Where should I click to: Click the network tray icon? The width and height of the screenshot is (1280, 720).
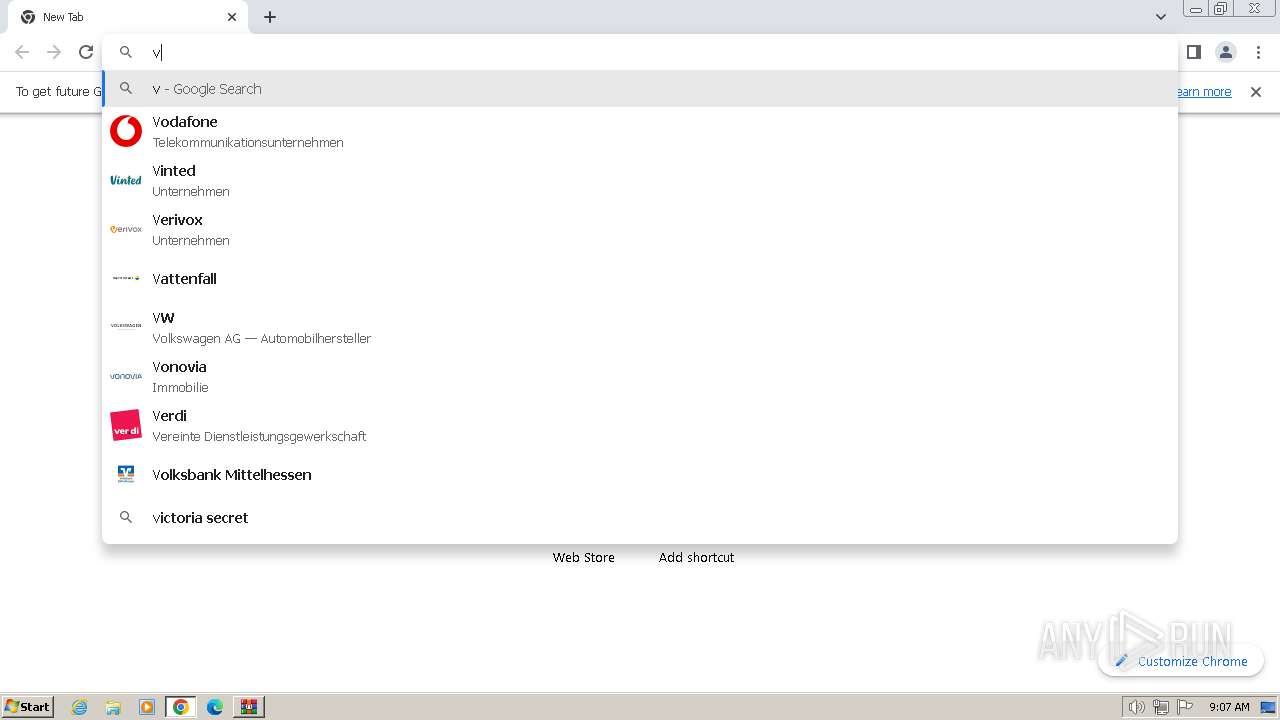[1161, 707]
